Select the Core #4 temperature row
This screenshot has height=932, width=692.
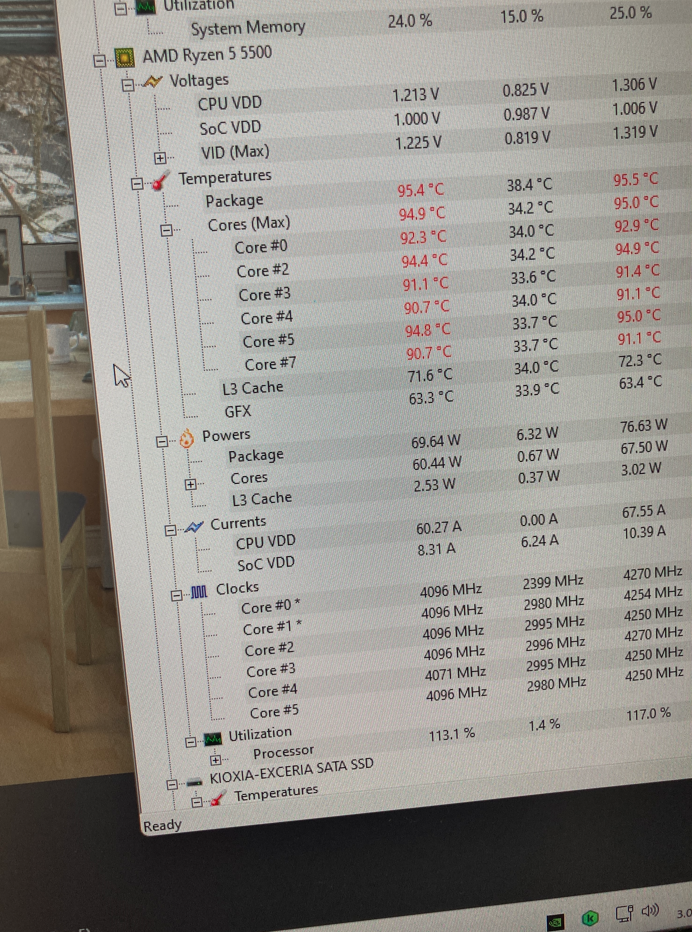pos(267,317)
